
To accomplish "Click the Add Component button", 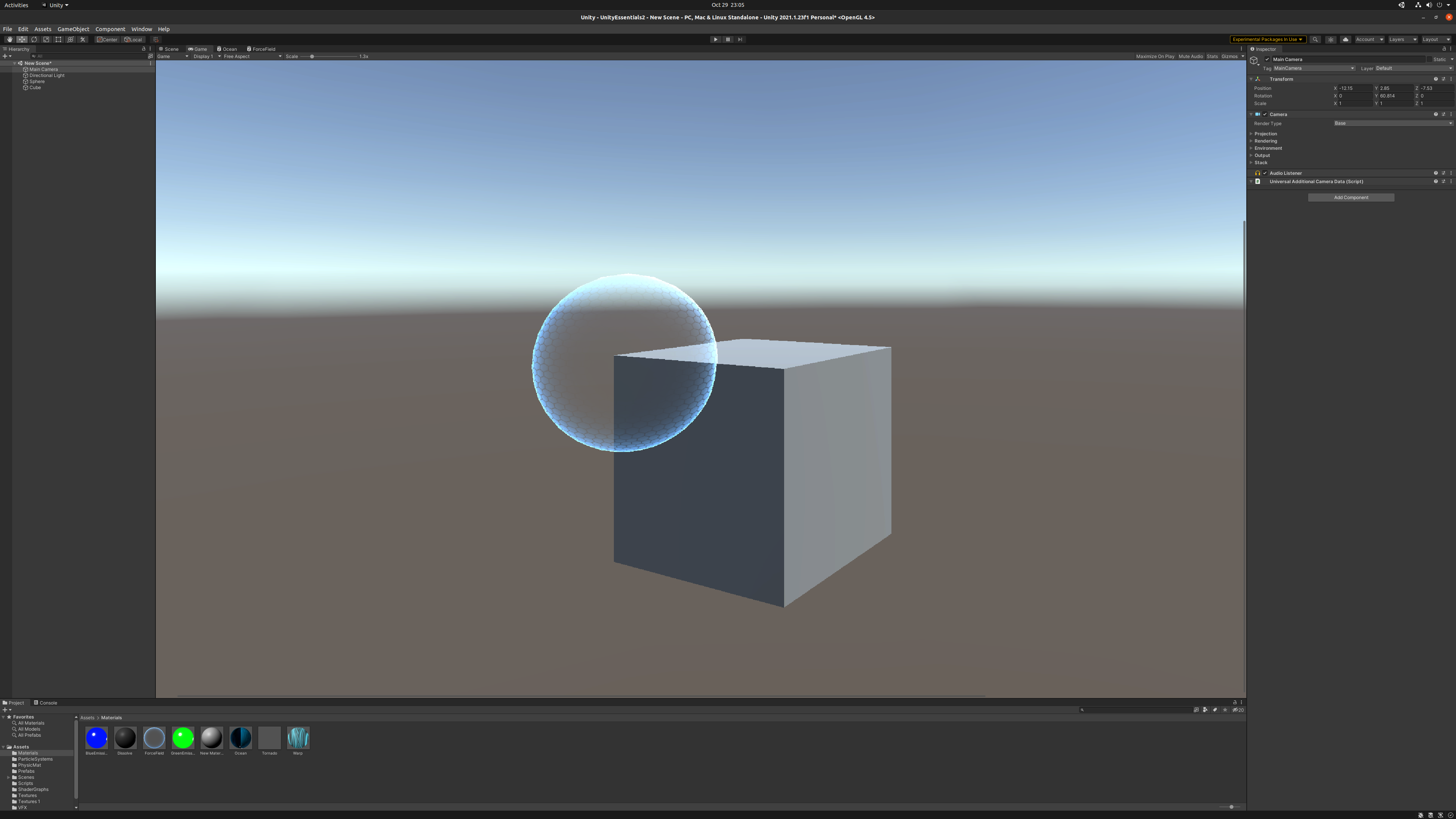I will 1351,197.
